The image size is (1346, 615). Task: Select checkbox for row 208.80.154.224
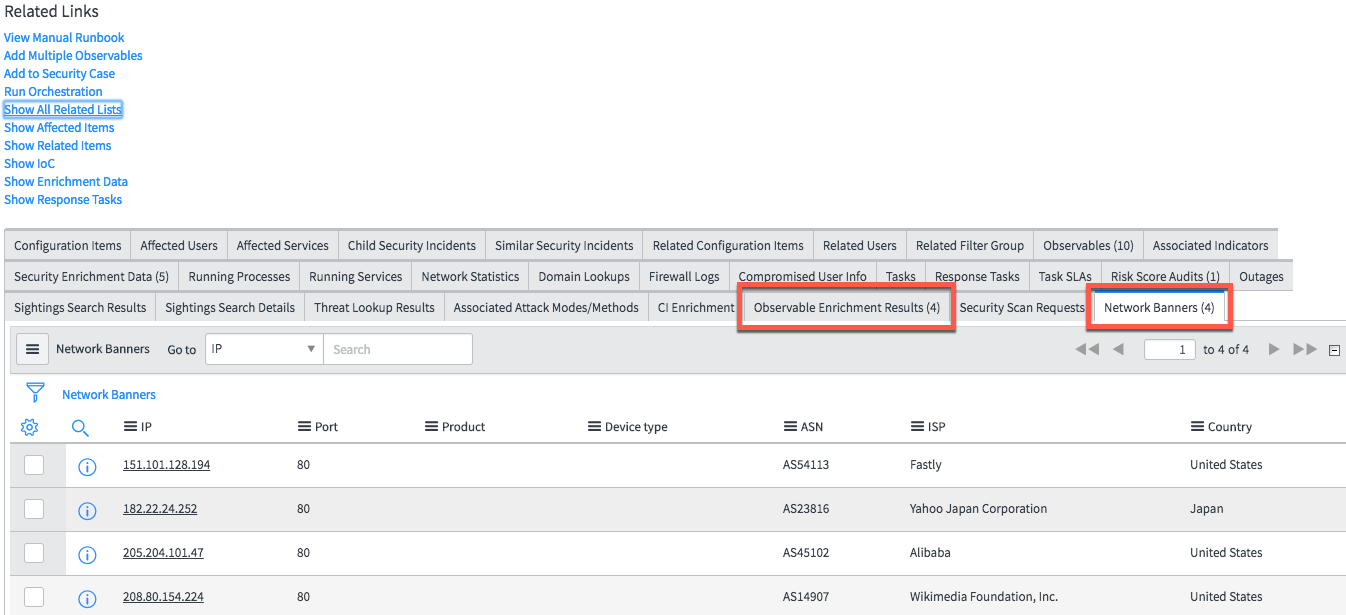point(34,597)
